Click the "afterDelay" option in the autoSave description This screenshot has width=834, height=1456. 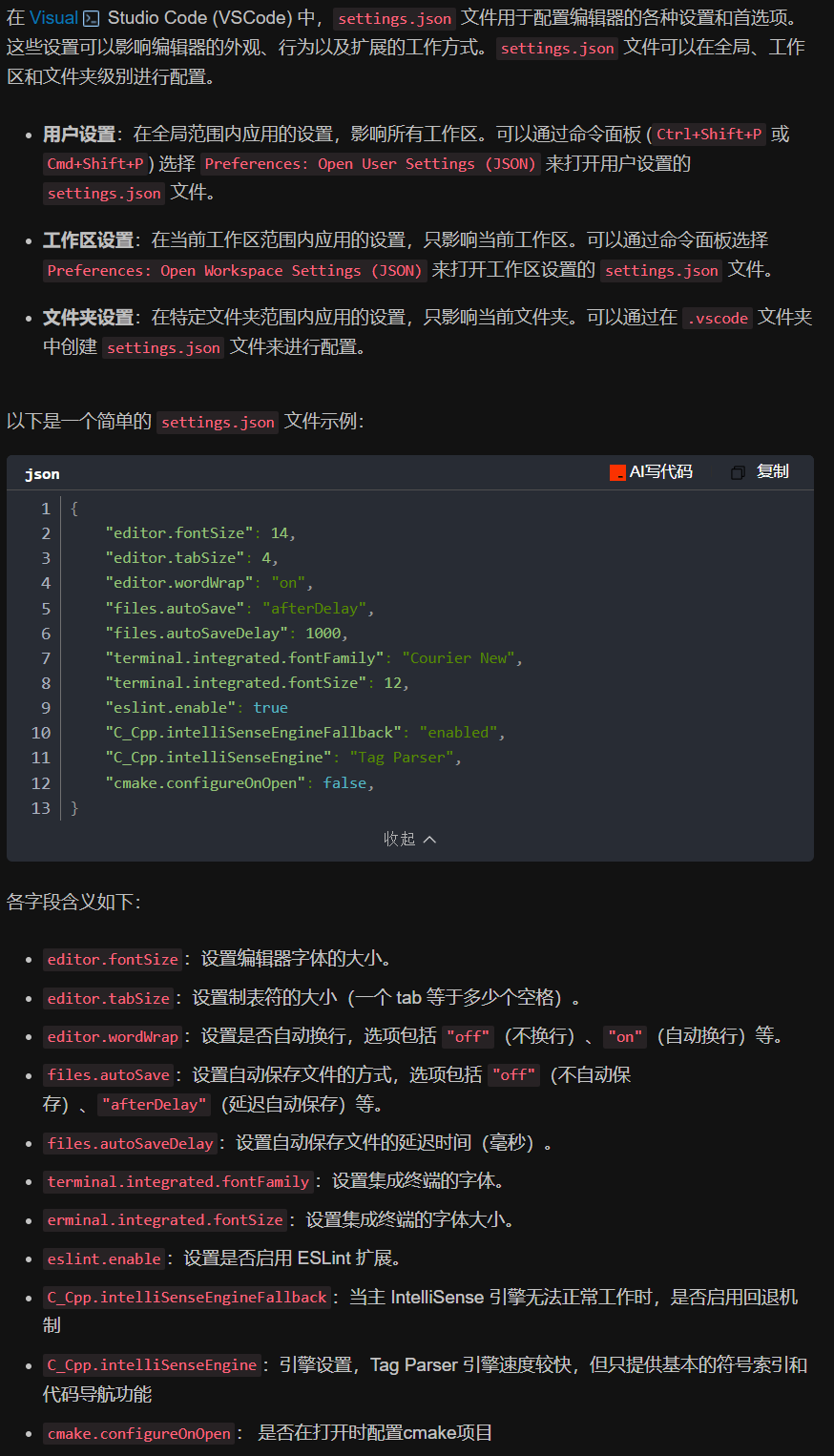coord(155,1105)
